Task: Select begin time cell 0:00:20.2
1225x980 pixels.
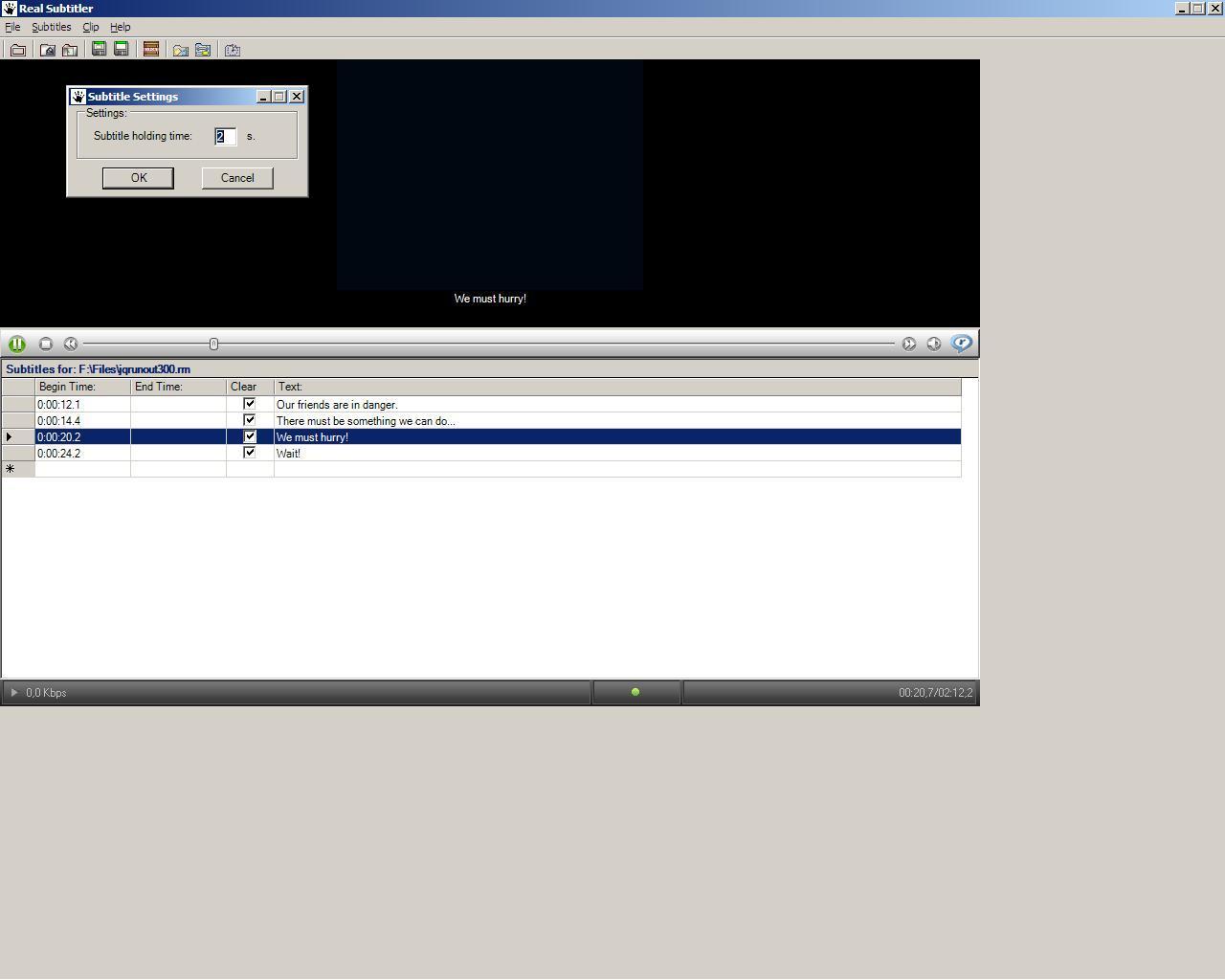Action: [83, 437]
